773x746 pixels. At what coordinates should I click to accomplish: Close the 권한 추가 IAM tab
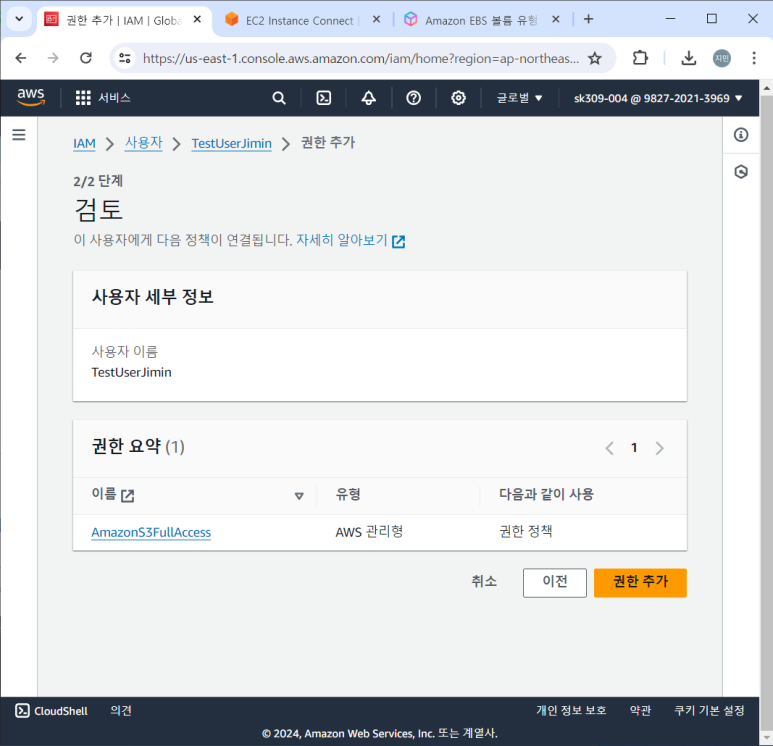[197, 19]
